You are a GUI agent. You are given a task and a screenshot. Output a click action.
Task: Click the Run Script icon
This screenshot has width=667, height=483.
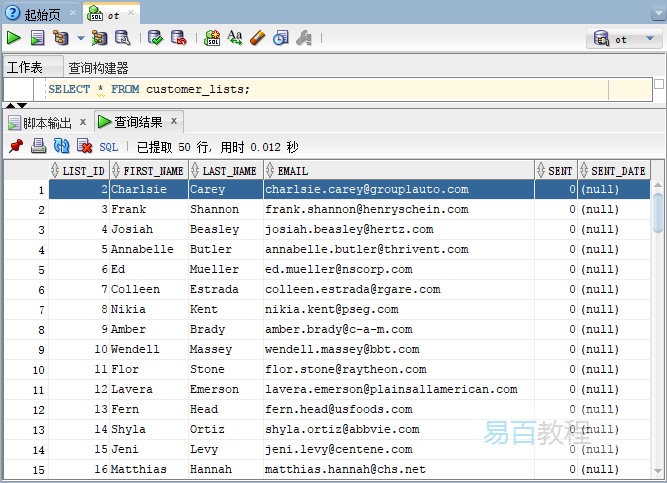(37, 38)
